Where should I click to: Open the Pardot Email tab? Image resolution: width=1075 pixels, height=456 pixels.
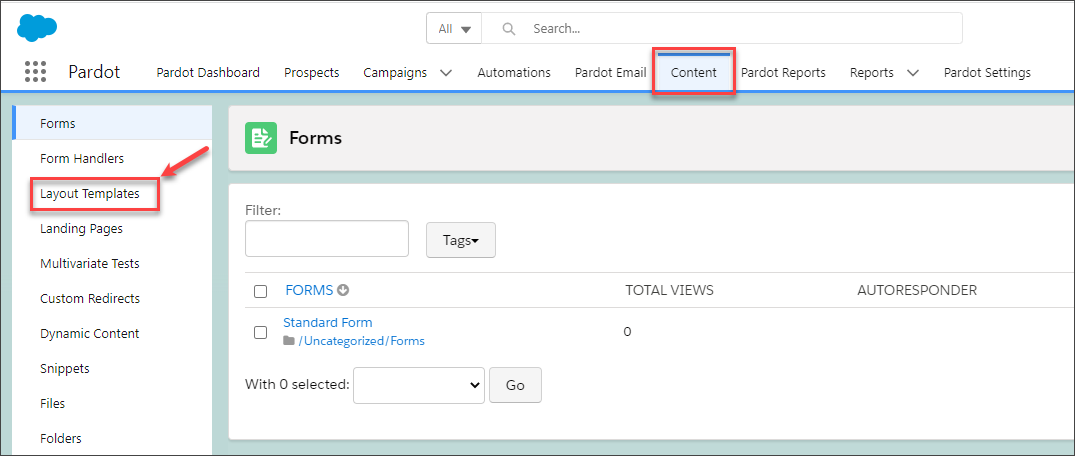pos(610,72)
